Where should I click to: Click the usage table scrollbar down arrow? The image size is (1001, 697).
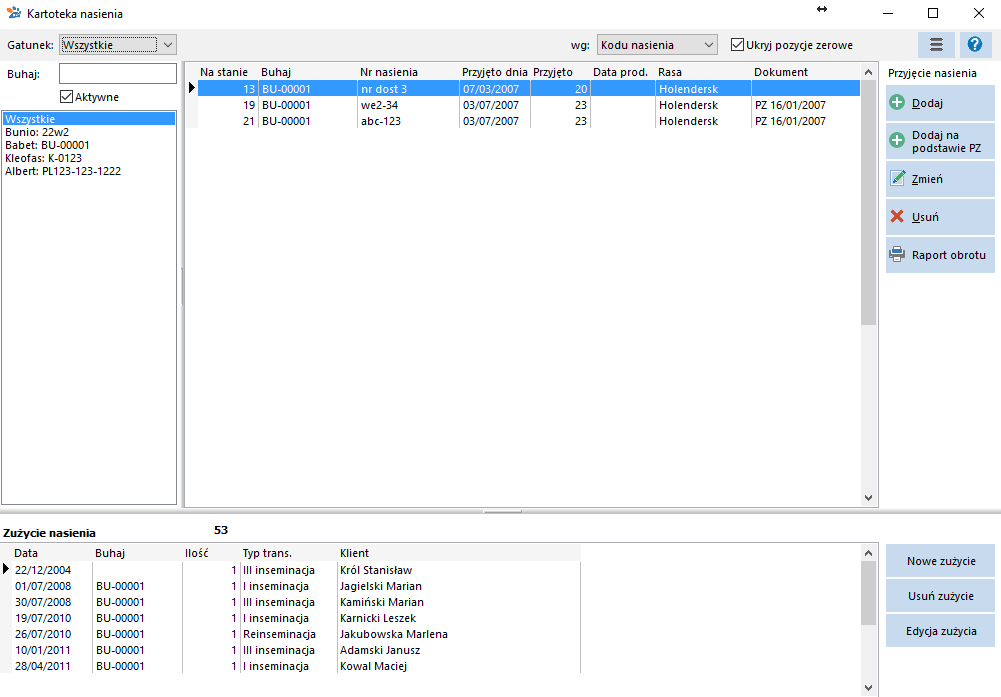point(868,687)
